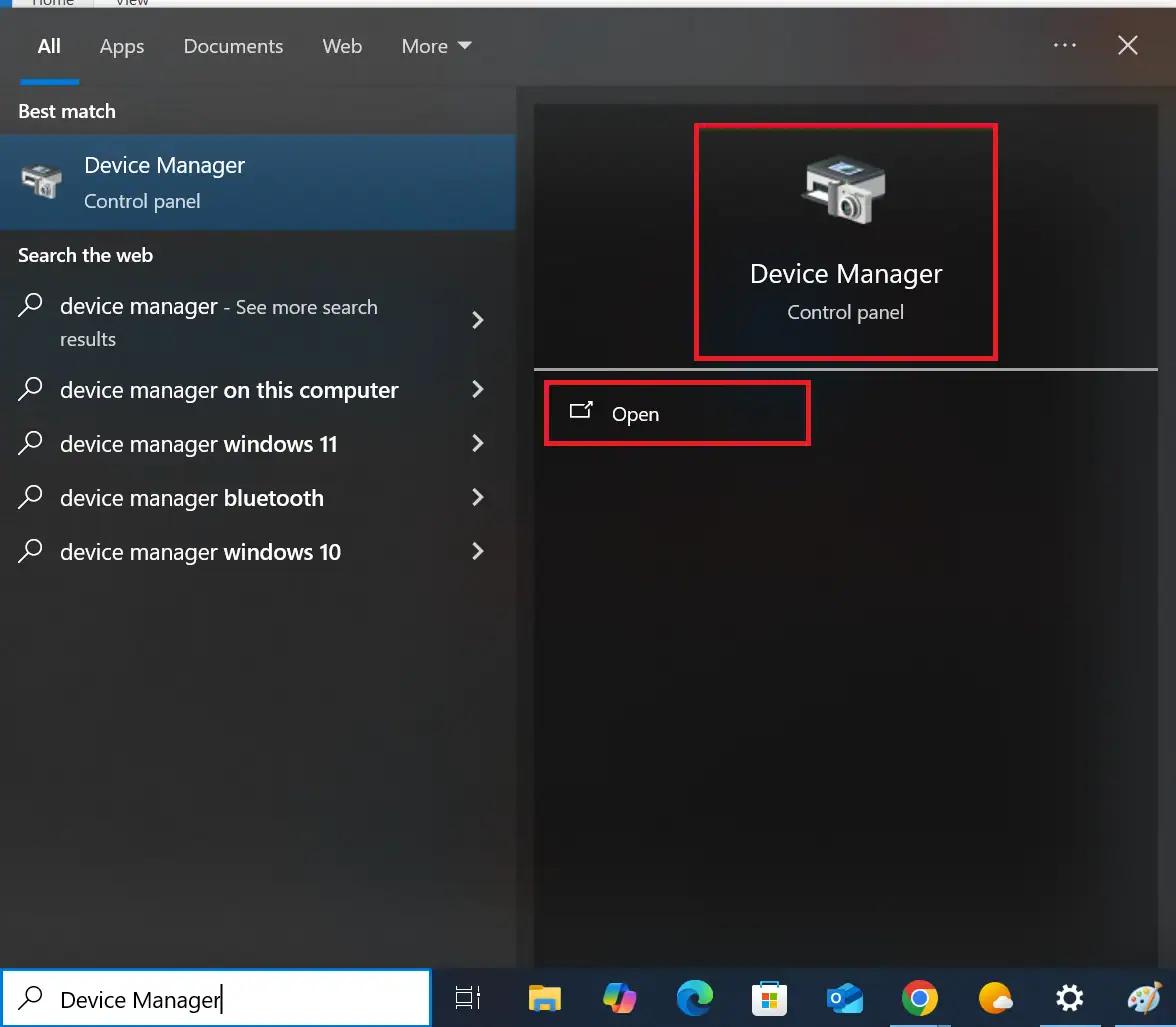1176x1027 pixels.
Task: Open Settings gear icon in taskbar
Action: point(1069,998)
